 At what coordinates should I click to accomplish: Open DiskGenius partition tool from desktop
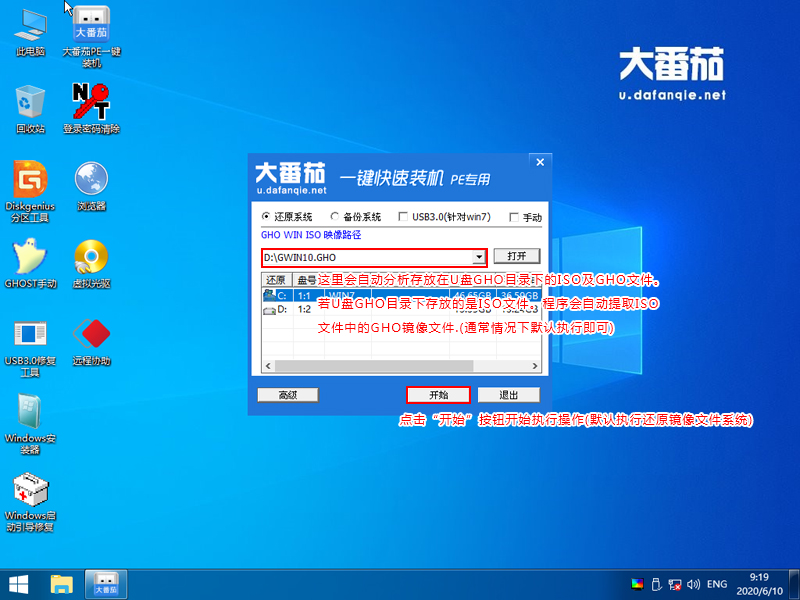[x=28, y=185]
